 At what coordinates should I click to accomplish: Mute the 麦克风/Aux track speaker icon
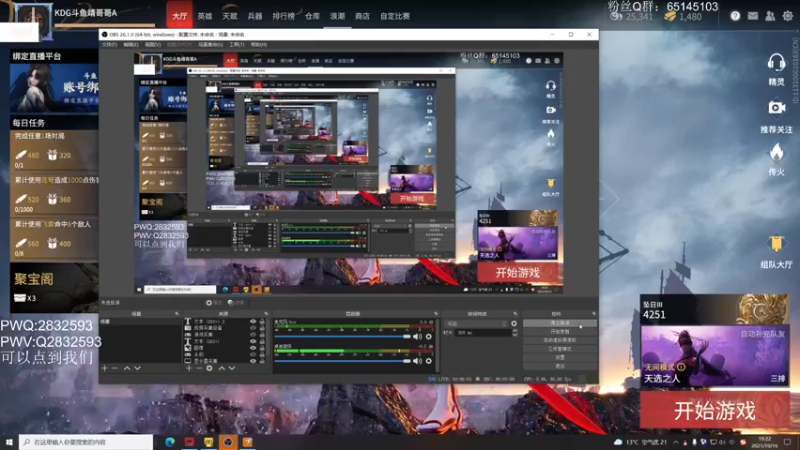[x=417, y=337]
